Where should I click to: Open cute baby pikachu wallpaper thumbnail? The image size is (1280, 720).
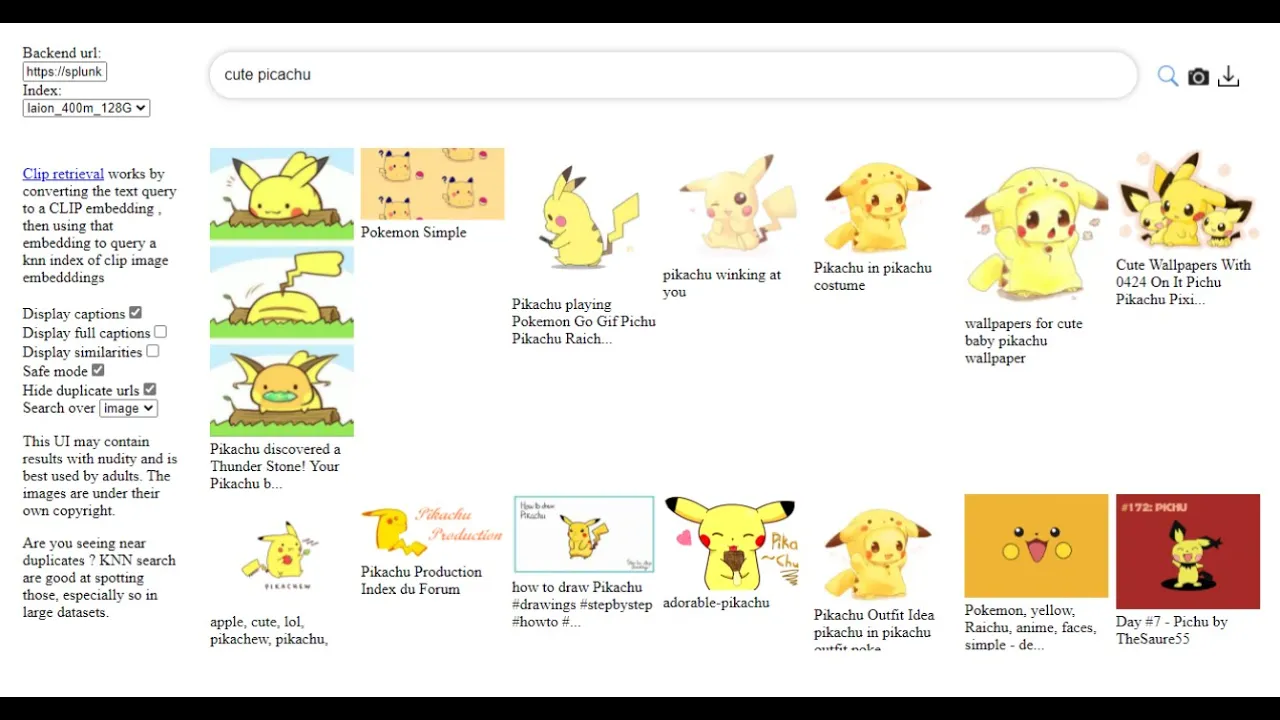1037,230
